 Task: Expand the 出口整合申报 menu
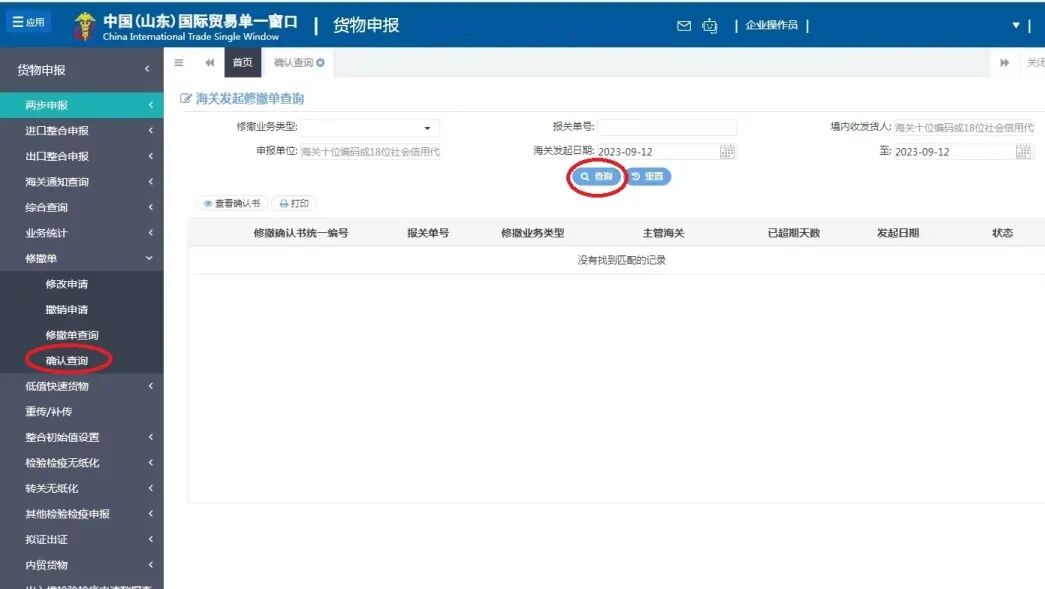click(81, 156)
